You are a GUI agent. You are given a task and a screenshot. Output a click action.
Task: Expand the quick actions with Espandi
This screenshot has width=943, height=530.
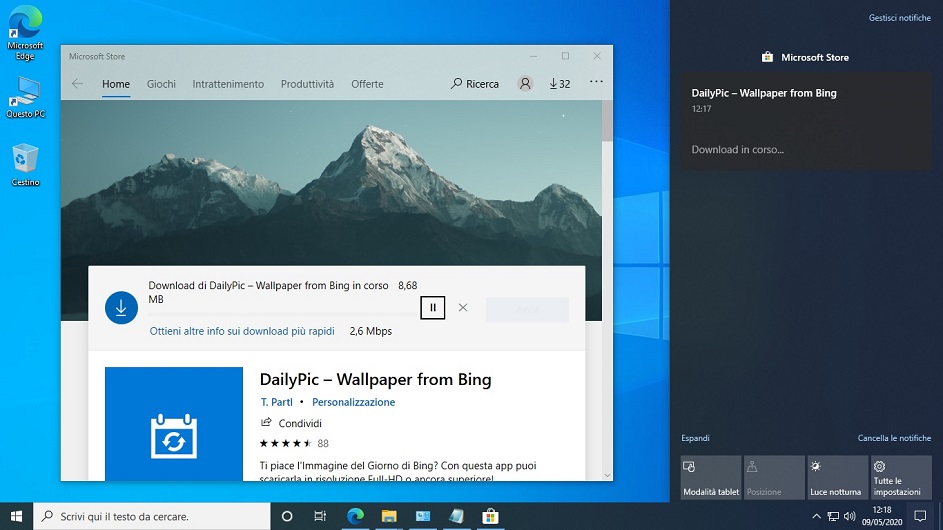(x=695, y=438)
